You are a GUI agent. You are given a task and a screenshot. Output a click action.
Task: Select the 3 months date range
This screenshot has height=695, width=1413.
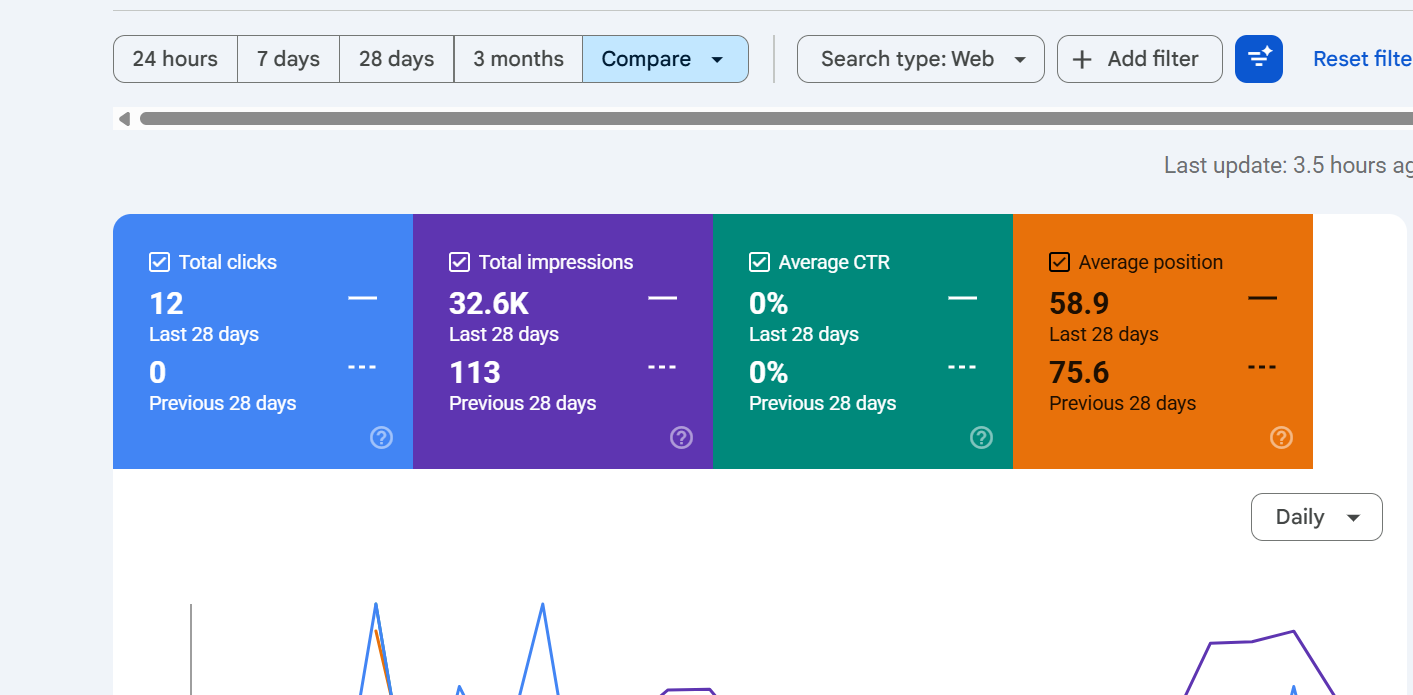coord(518,59)
